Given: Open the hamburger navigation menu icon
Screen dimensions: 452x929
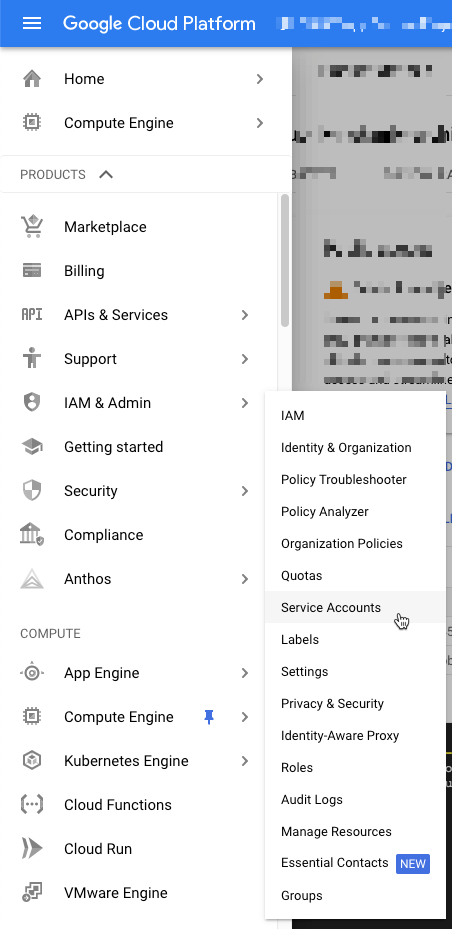Looking at the screenshot, I should pos(31,23).
